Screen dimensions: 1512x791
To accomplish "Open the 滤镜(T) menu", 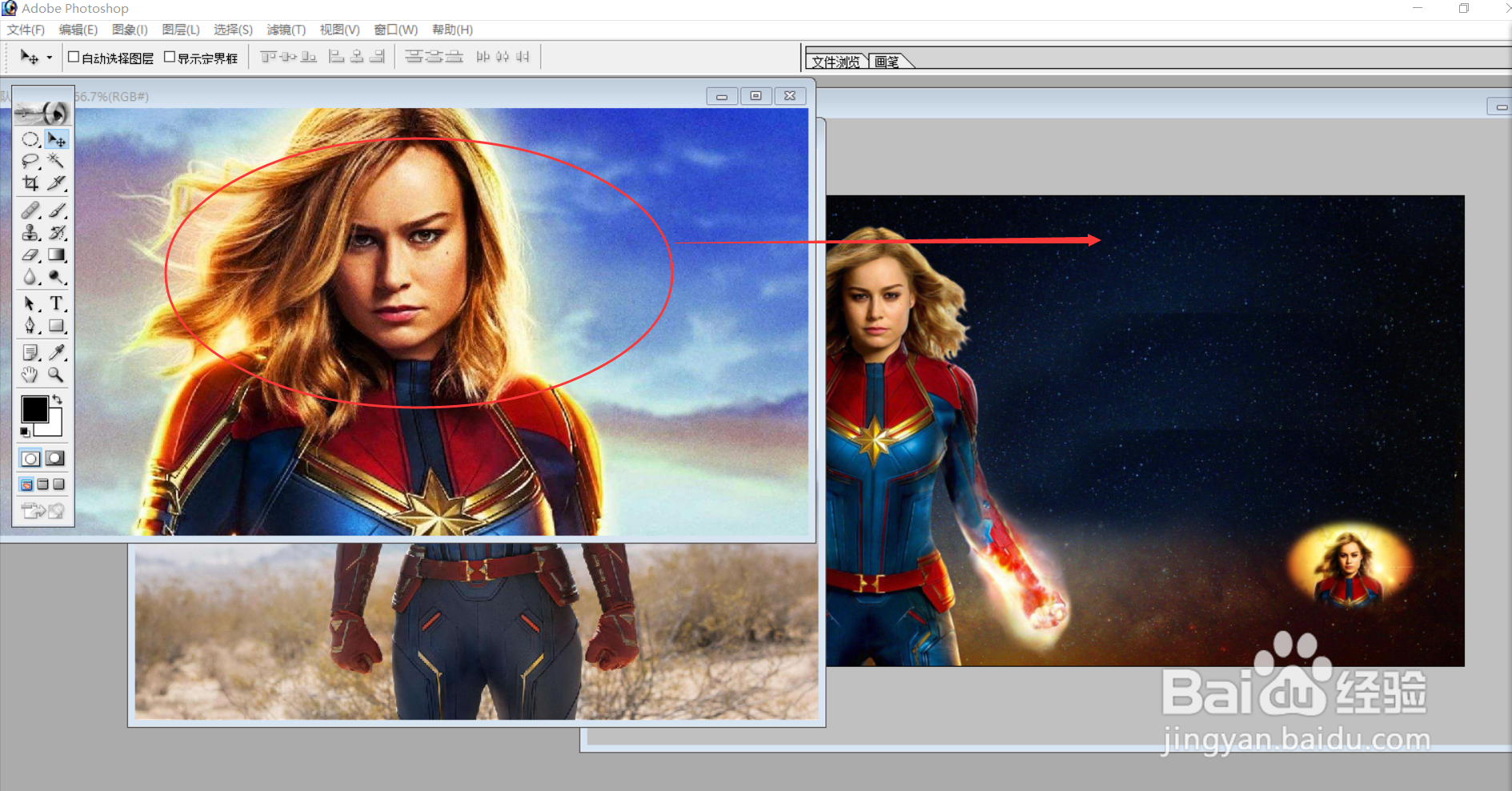I will [287, 30].
